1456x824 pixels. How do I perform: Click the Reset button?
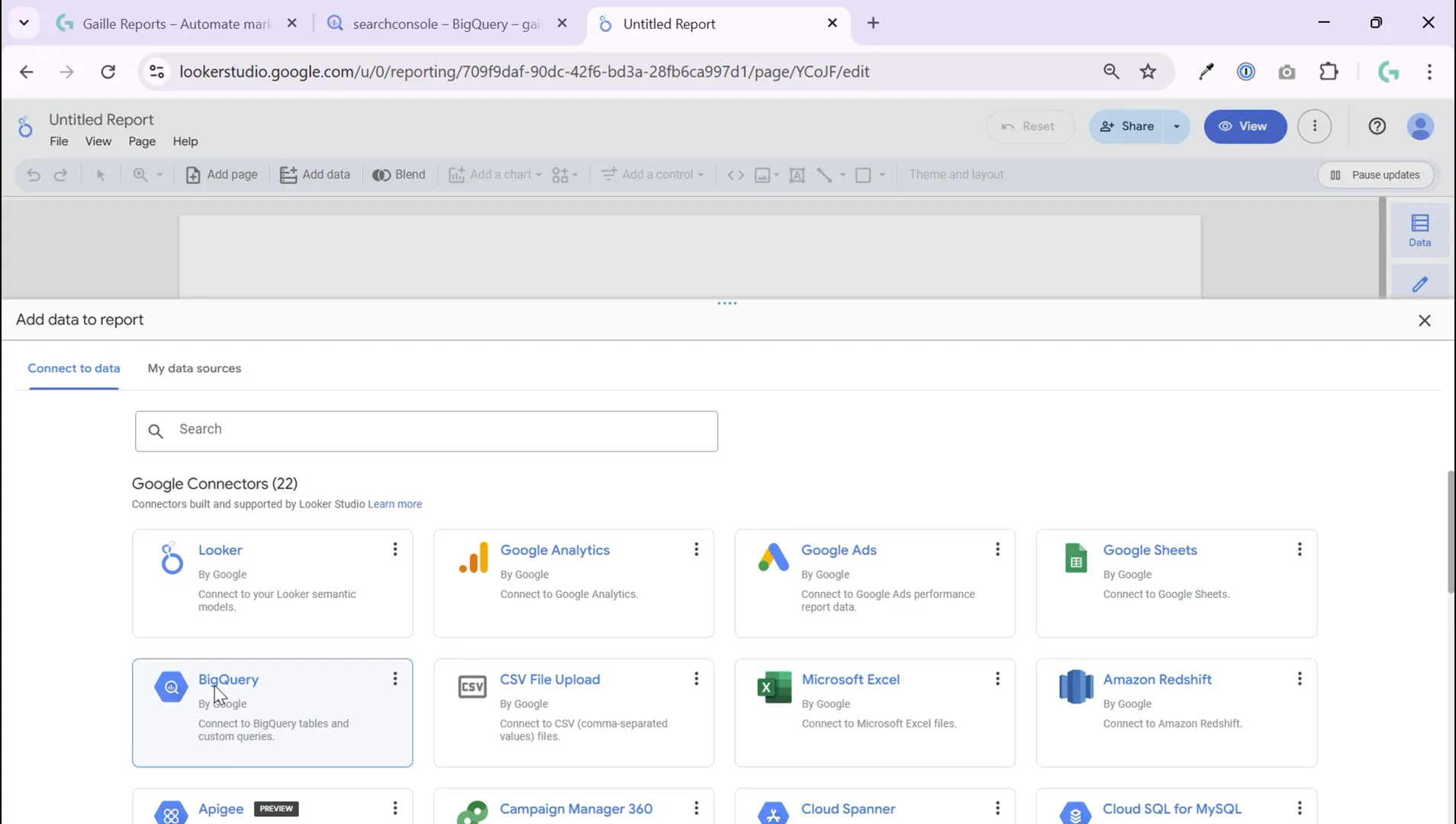1029,127
